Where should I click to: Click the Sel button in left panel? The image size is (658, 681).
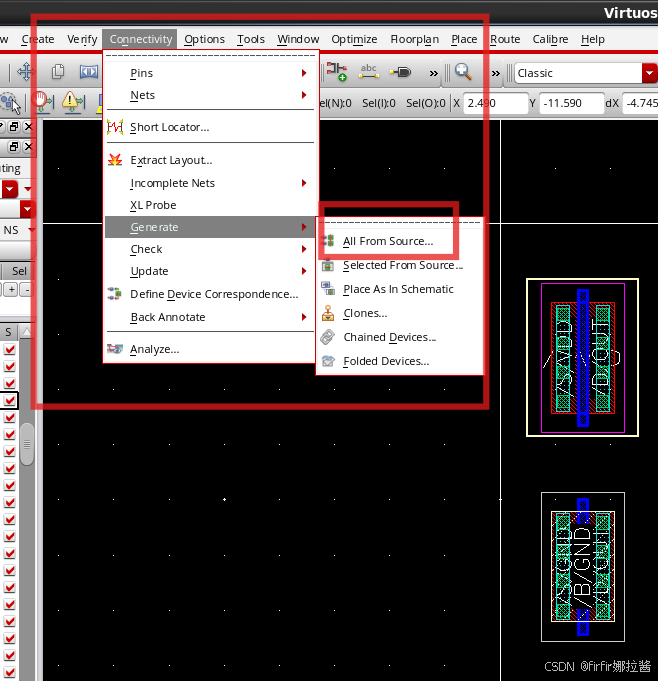pyautogui.click(x=18, y=271)
